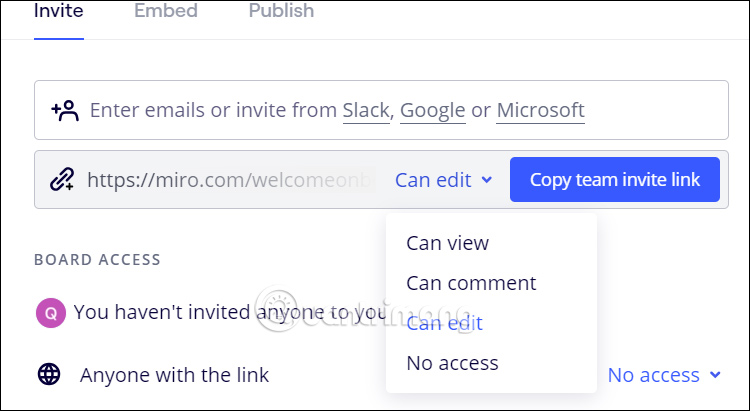This screenshot has width=750, height=411.
Task: Click the globe icon beside Anyone with the link
Action: (50, 375)
